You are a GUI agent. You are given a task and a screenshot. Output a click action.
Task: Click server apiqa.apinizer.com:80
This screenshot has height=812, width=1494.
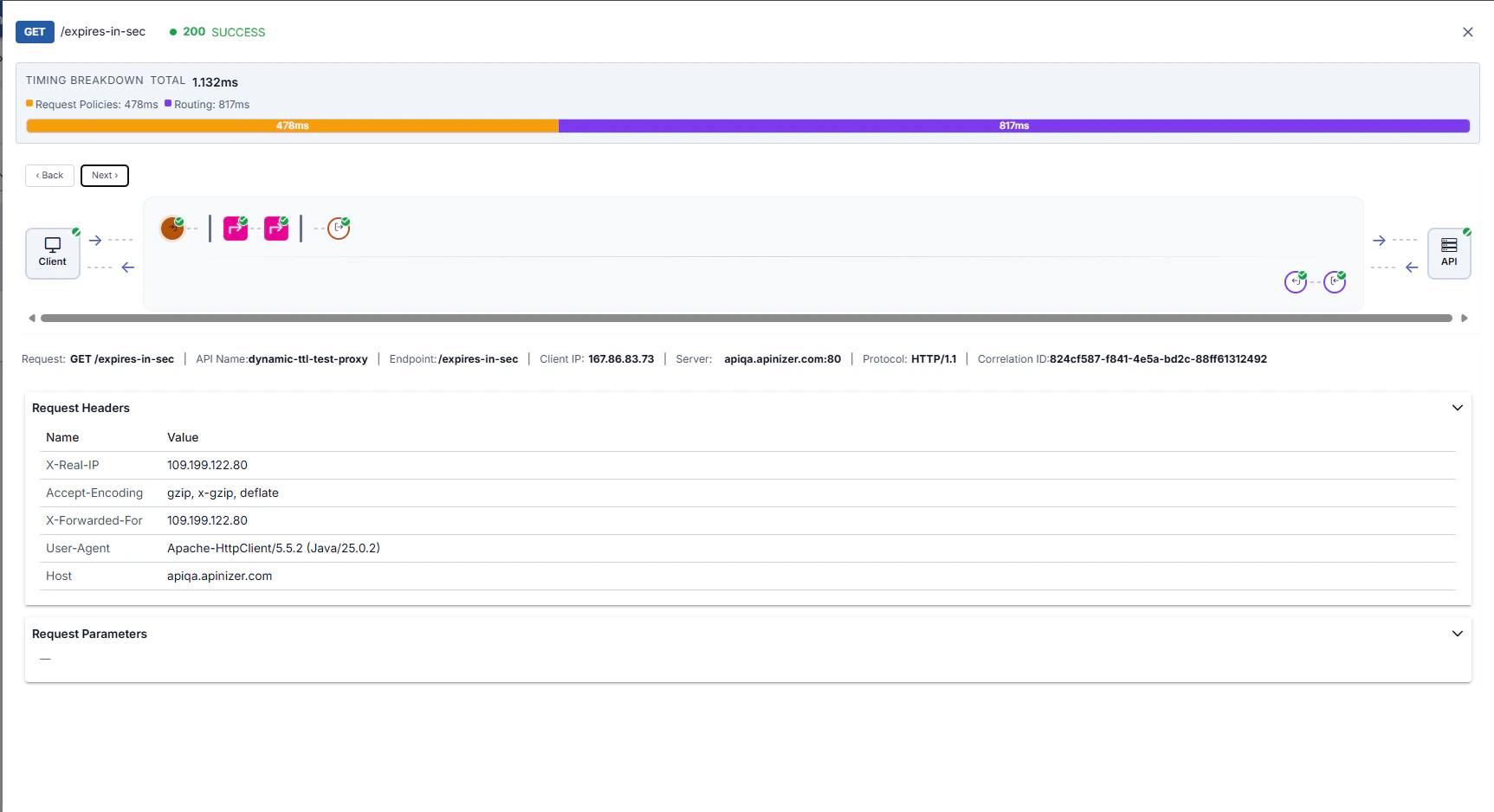pos(782,359)
